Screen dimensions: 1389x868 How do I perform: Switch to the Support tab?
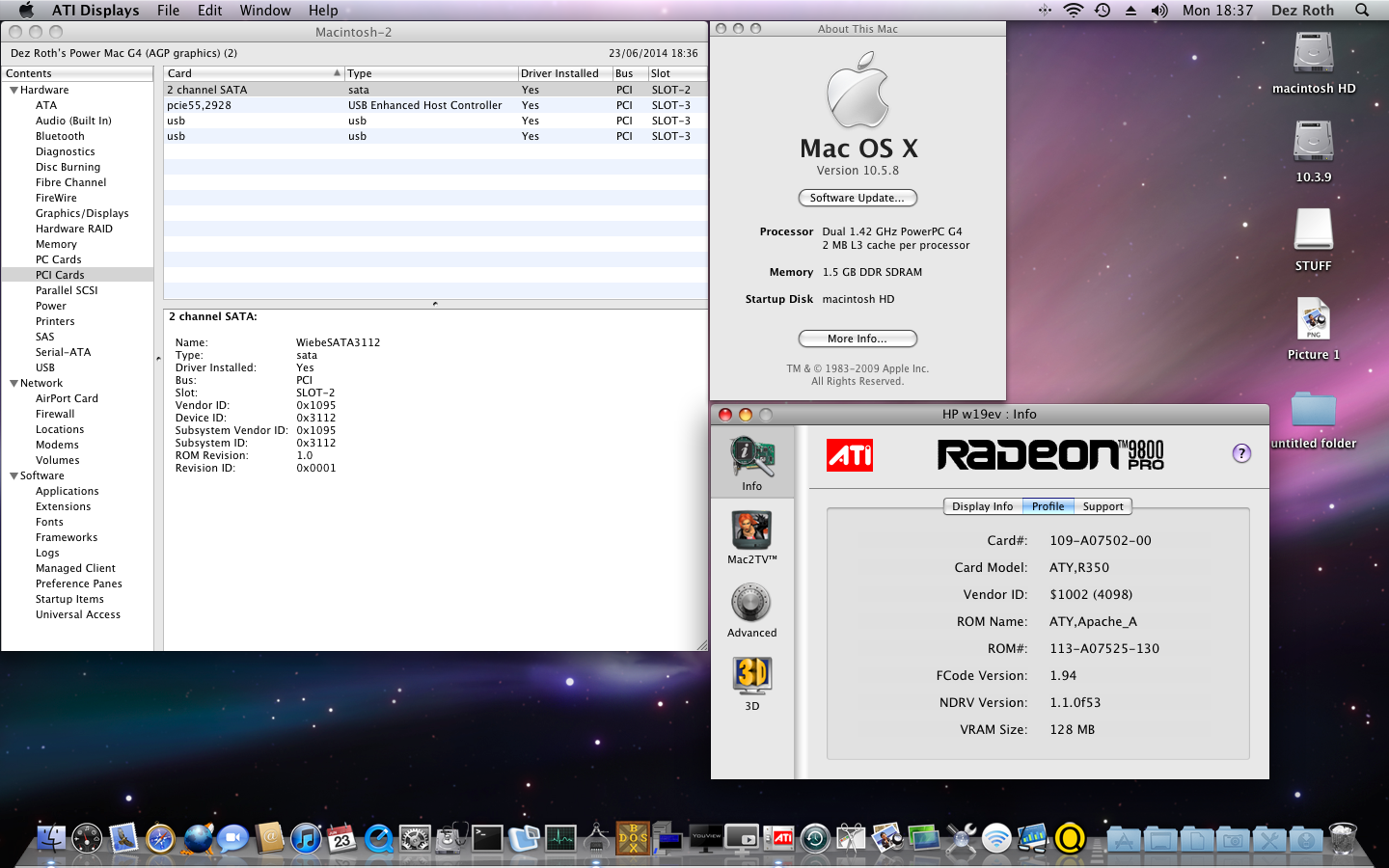(1103, 506)
